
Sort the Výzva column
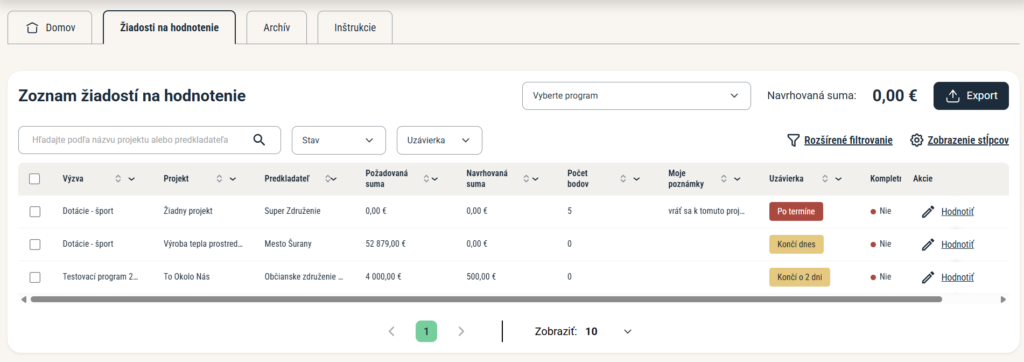tap(118, 178)
